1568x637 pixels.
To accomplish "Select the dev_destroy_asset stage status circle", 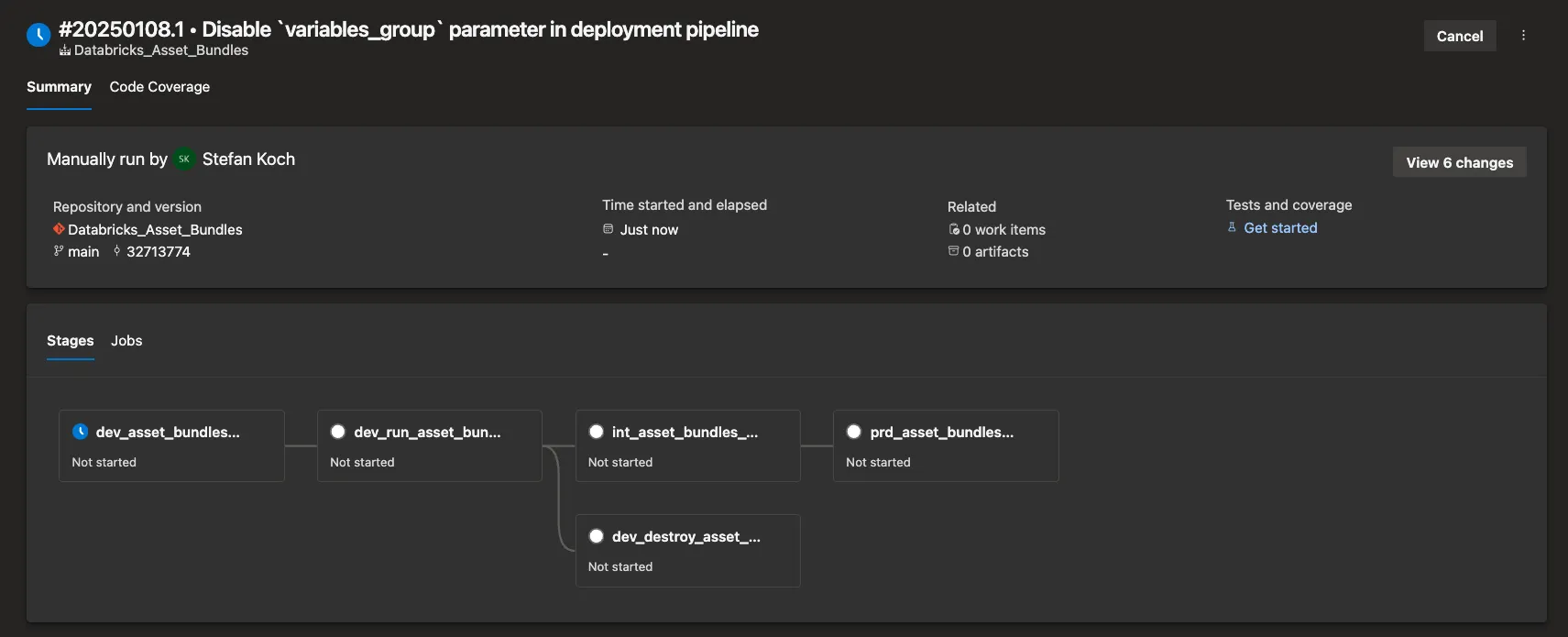I will click(x=597, y=536).
